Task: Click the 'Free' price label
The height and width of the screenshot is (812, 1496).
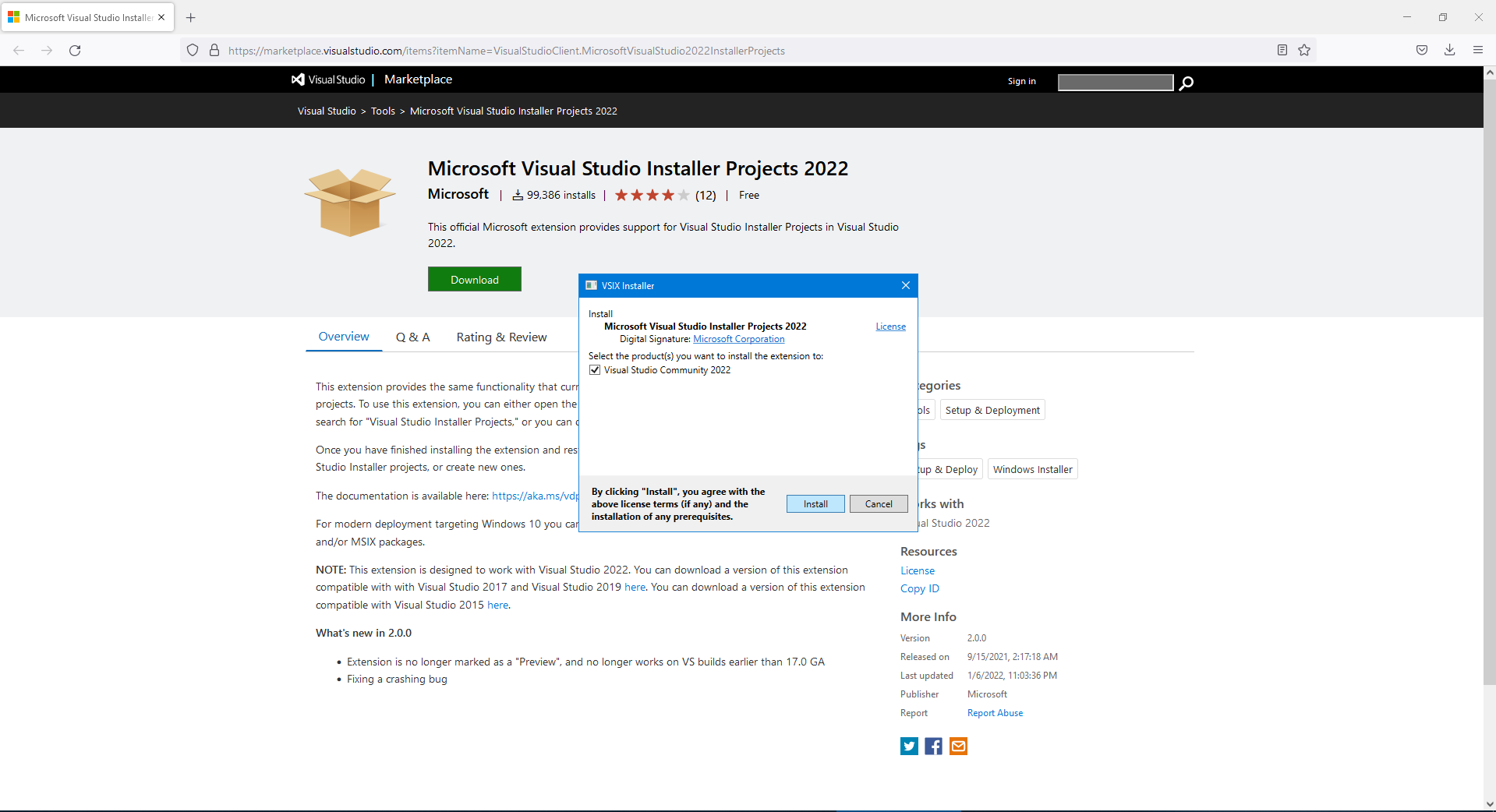Action: (749, 196)
